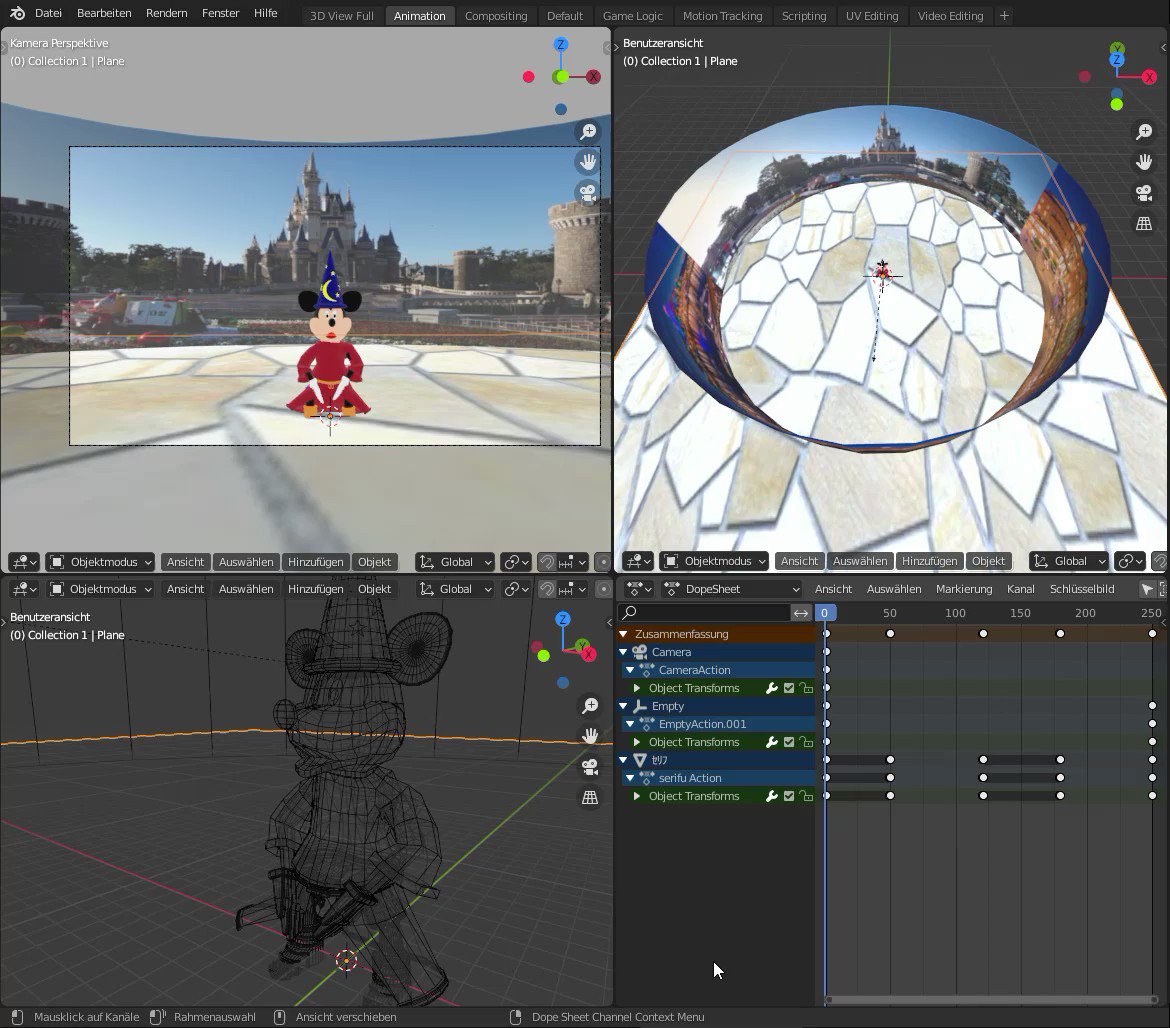This screenshot has height=1028, width=1170.
Task: Click zoom magnifier icon in camera perspective viewport
Action: pos(589,131)
